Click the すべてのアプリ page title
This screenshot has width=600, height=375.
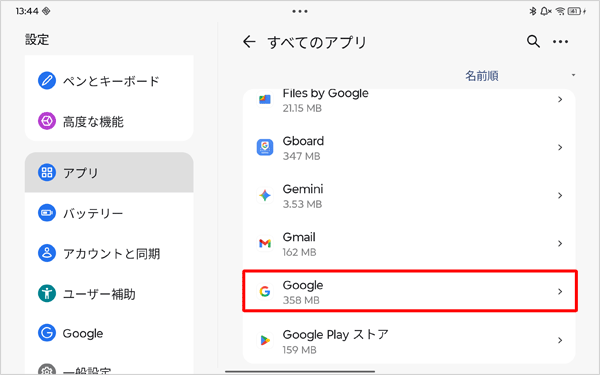(x=317, y=42)
